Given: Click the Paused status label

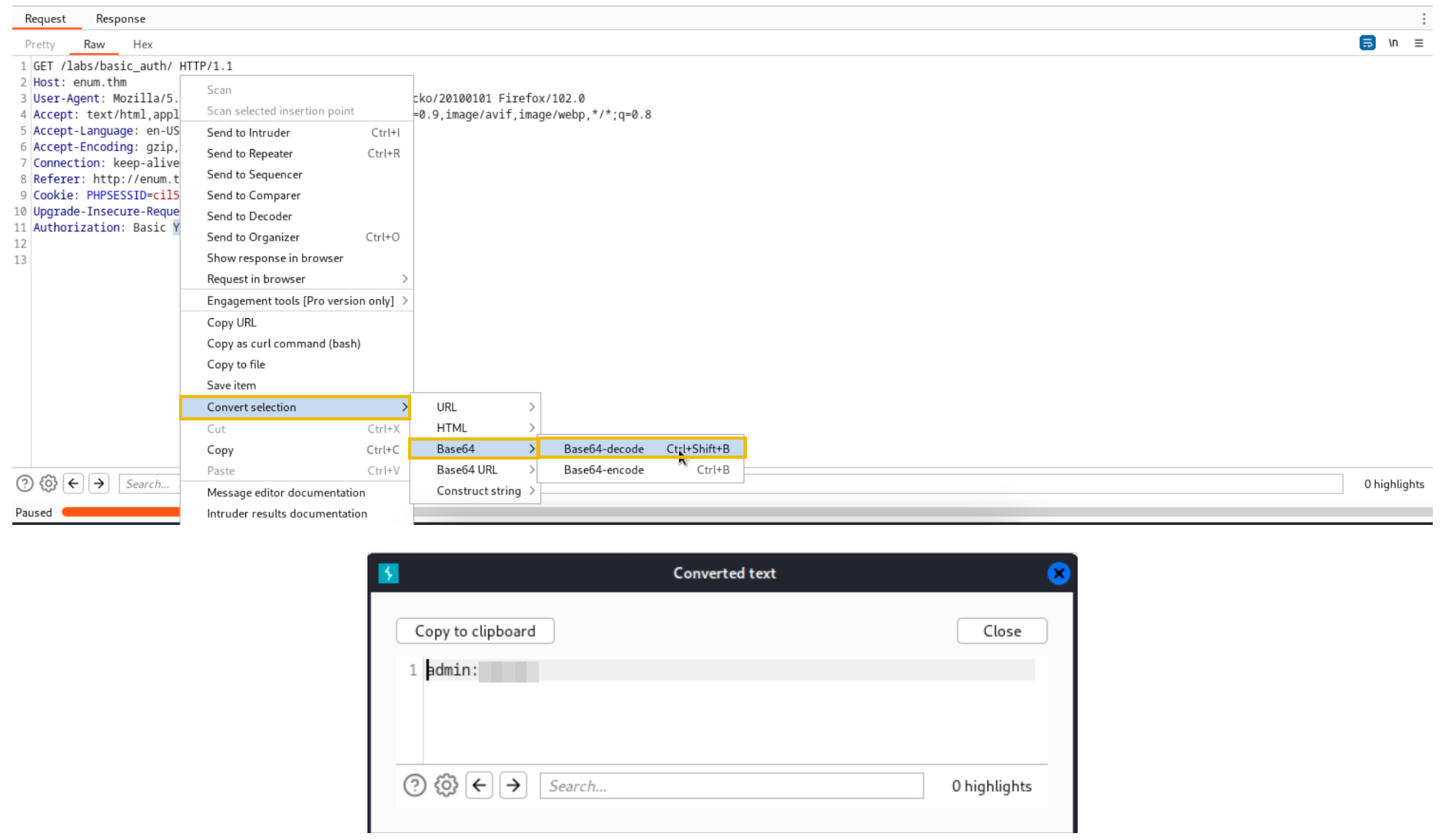Looking at the screenshot, I should point(34,513).
